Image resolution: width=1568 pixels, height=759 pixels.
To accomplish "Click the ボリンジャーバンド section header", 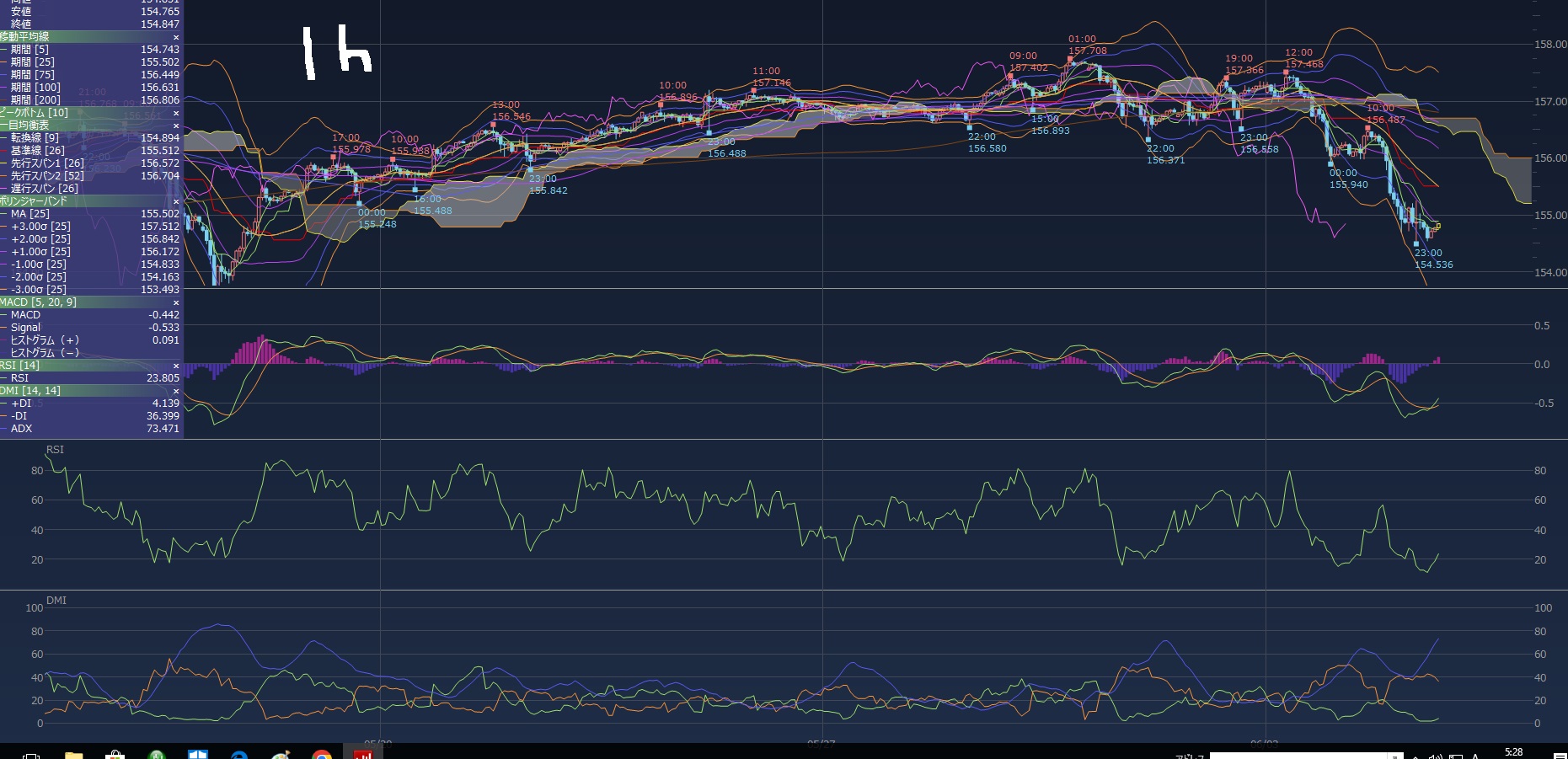I will 34,201.
